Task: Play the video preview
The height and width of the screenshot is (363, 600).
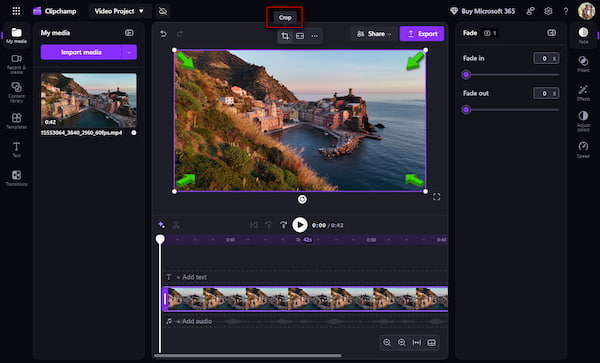Action: coord(300,225)
